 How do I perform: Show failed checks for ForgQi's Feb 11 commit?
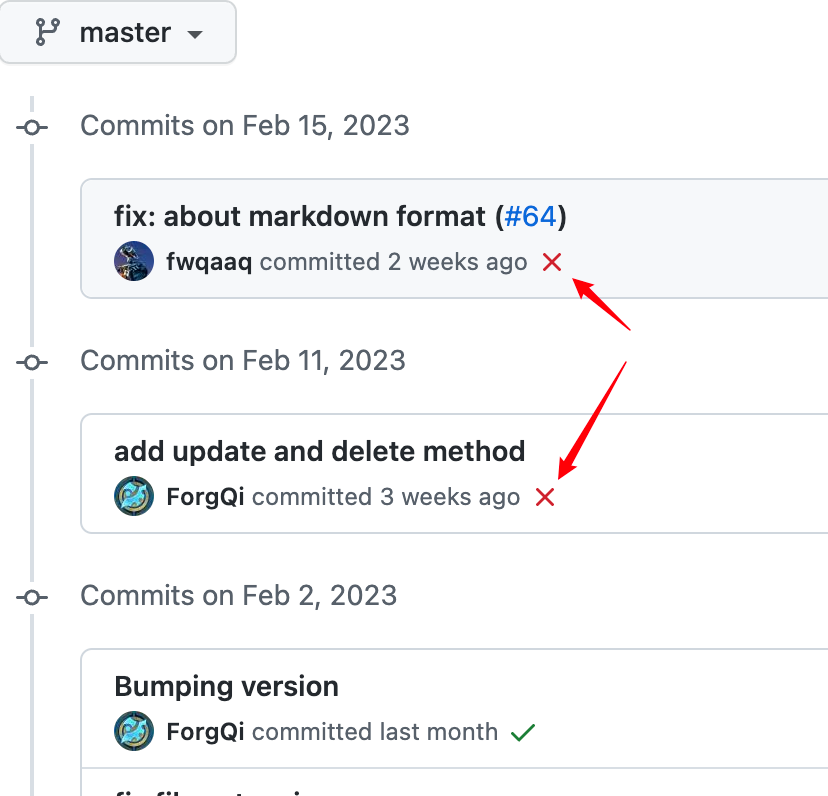coord(545,497)
